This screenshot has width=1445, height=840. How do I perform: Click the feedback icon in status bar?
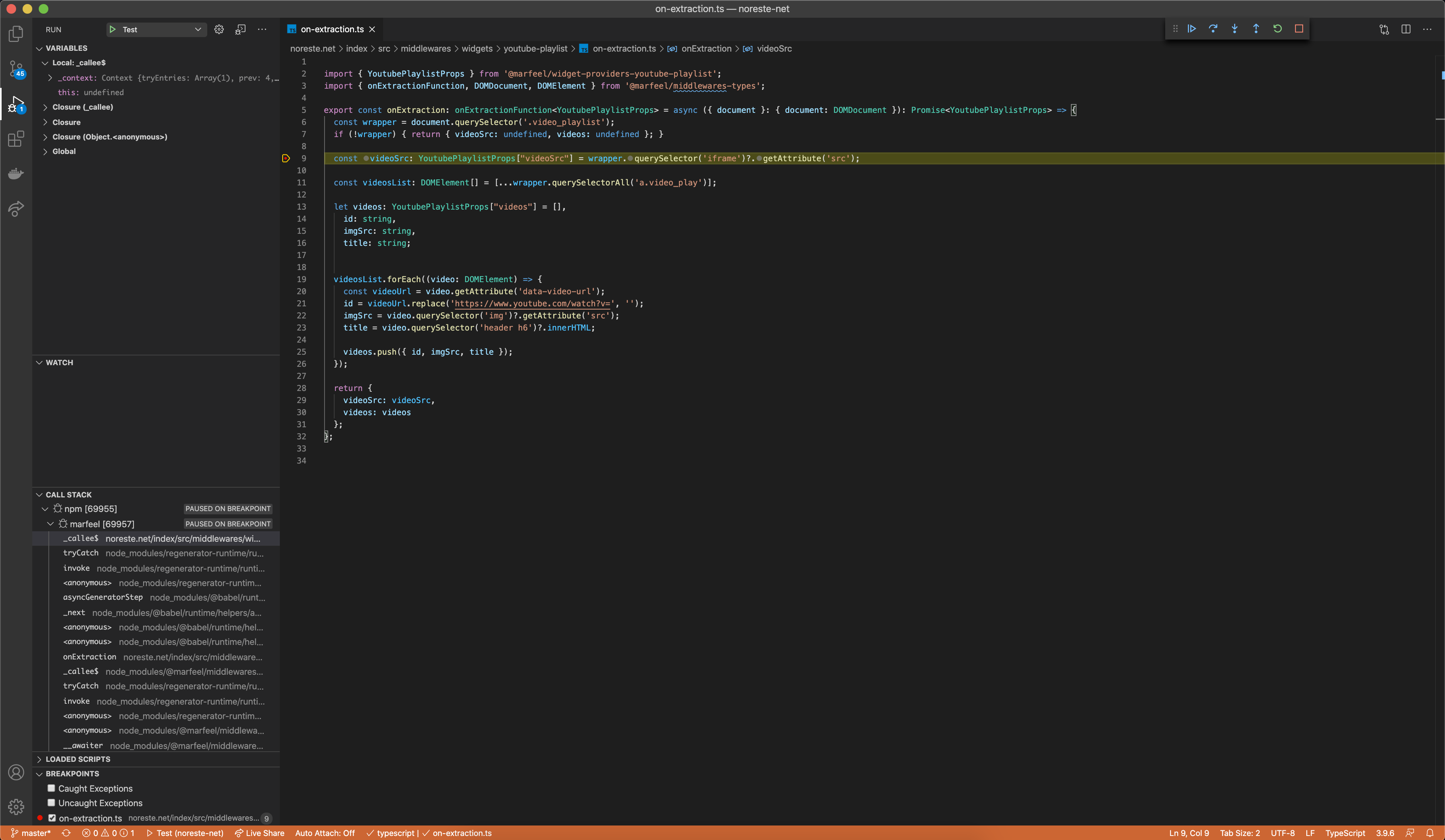[x=1410, y=833]
